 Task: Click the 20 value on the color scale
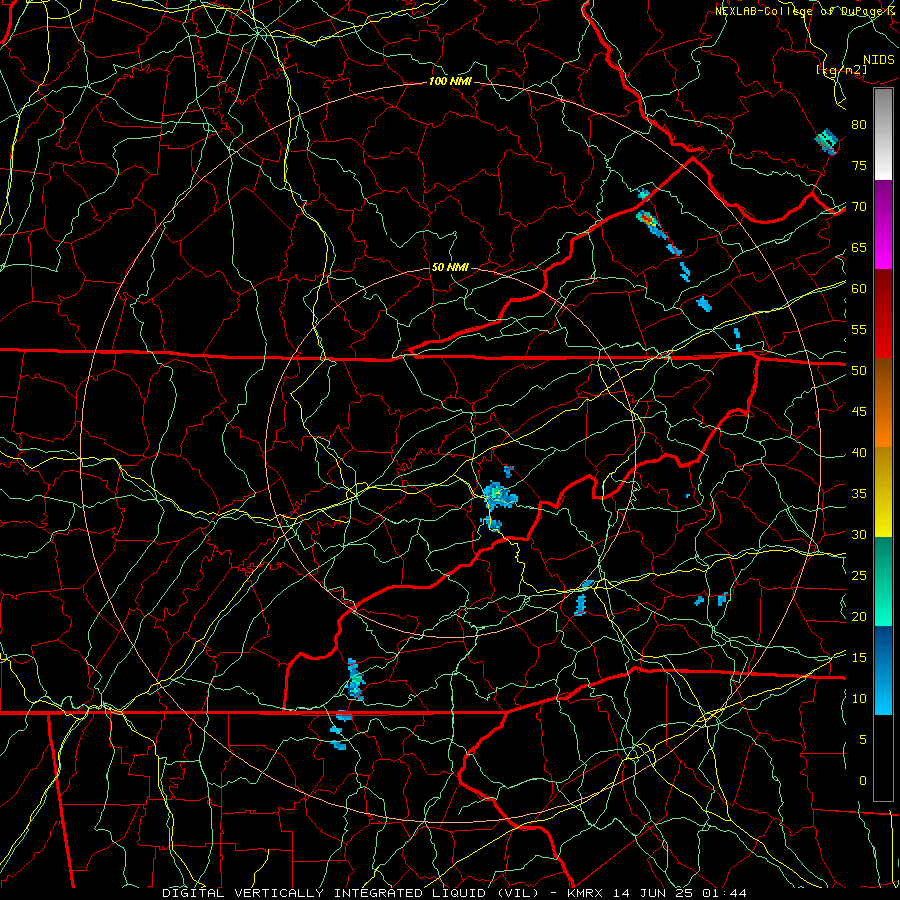[x=859, y=616]
